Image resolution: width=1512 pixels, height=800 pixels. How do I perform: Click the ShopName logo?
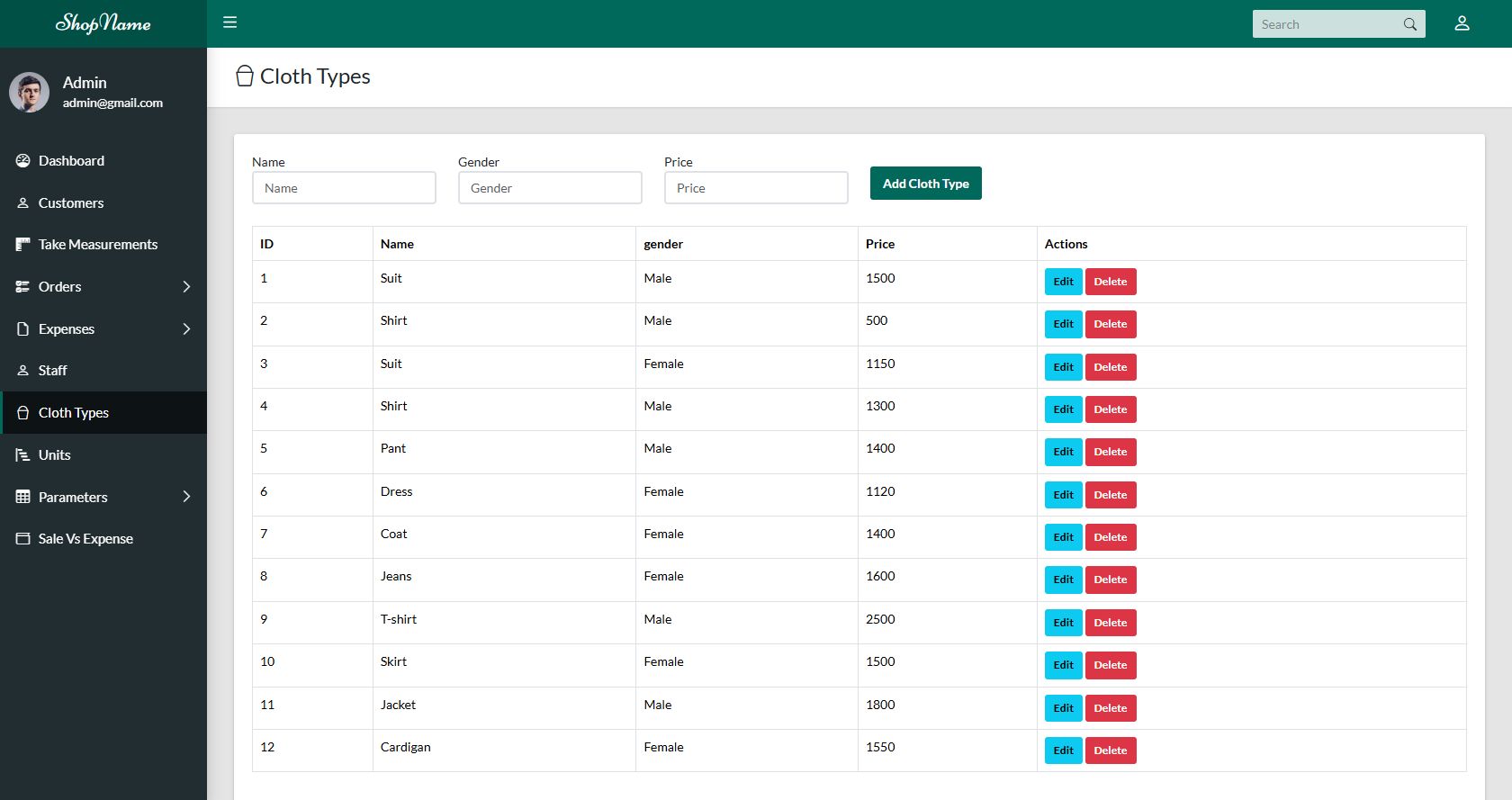click(103, 23)
